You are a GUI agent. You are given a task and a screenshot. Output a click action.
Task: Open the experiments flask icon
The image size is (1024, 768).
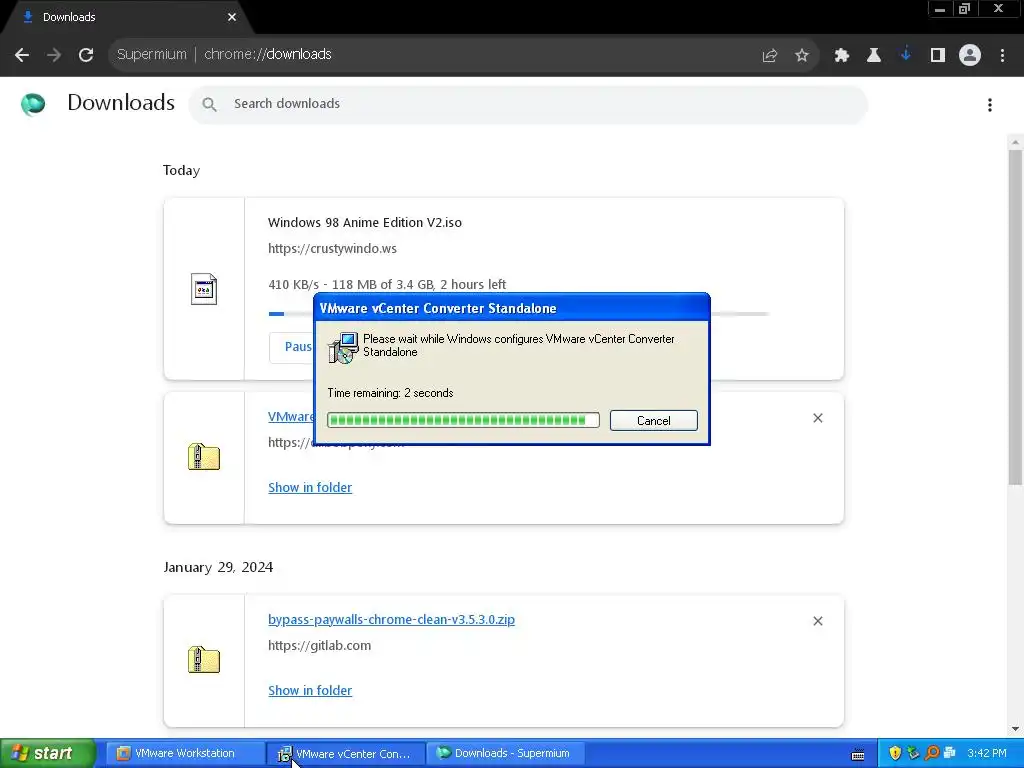pyautogui.click(x=874, y=56)
